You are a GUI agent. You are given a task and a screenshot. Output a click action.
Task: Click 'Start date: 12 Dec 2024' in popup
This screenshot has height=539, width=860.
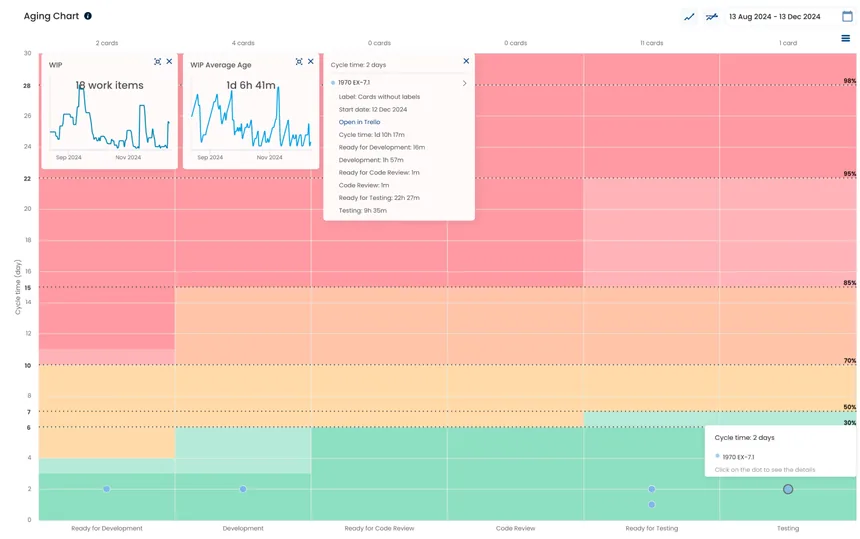[373, 110]
